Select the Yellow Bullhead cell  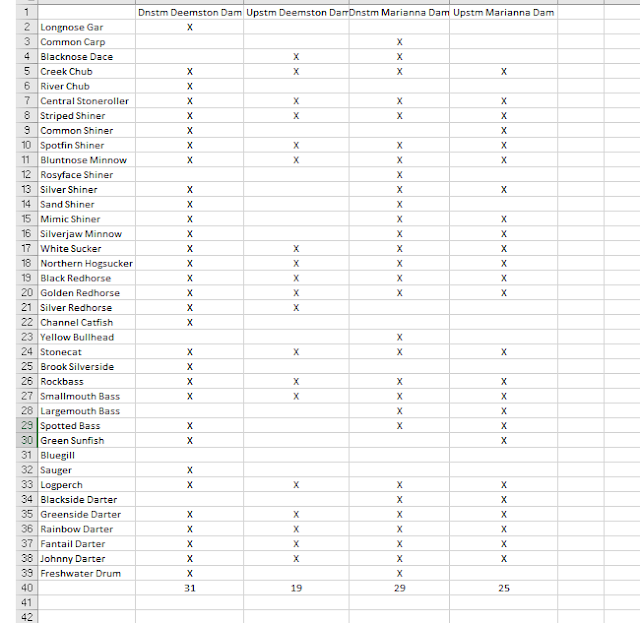tap(87, 337)
